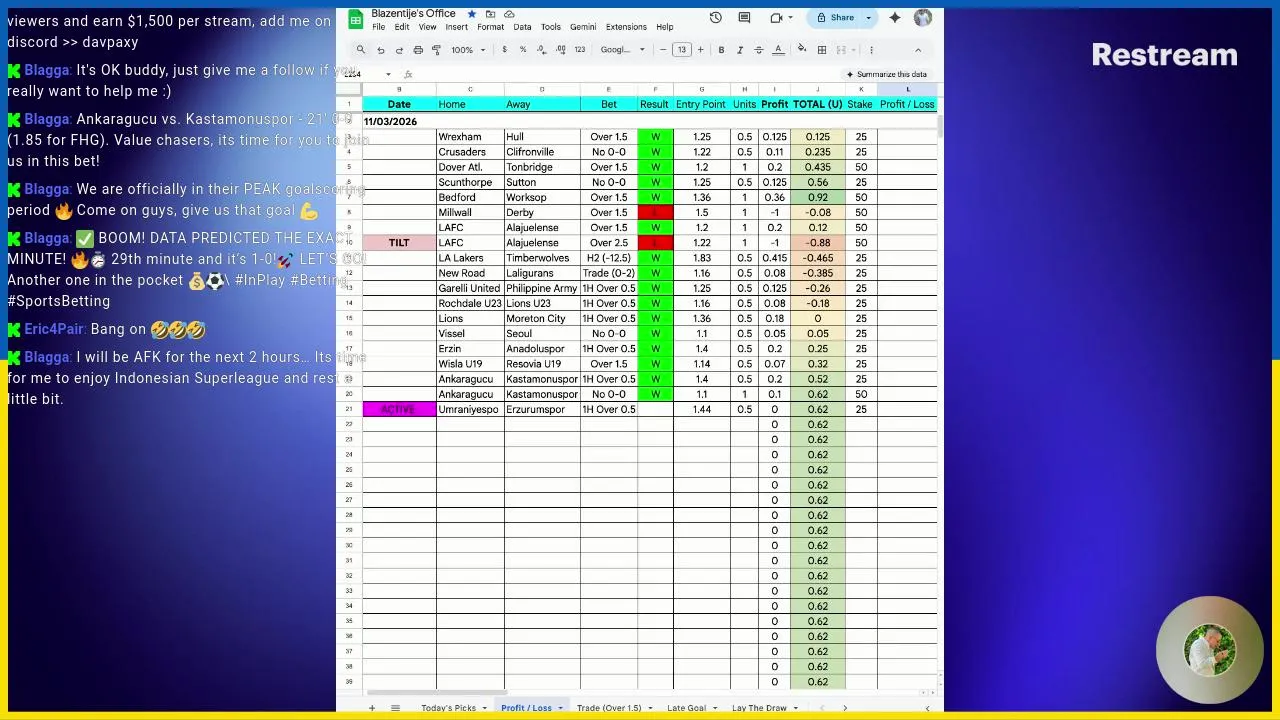Click the font size input field
The height and width of the screenshot is (720, 1280).
point(682,50)
